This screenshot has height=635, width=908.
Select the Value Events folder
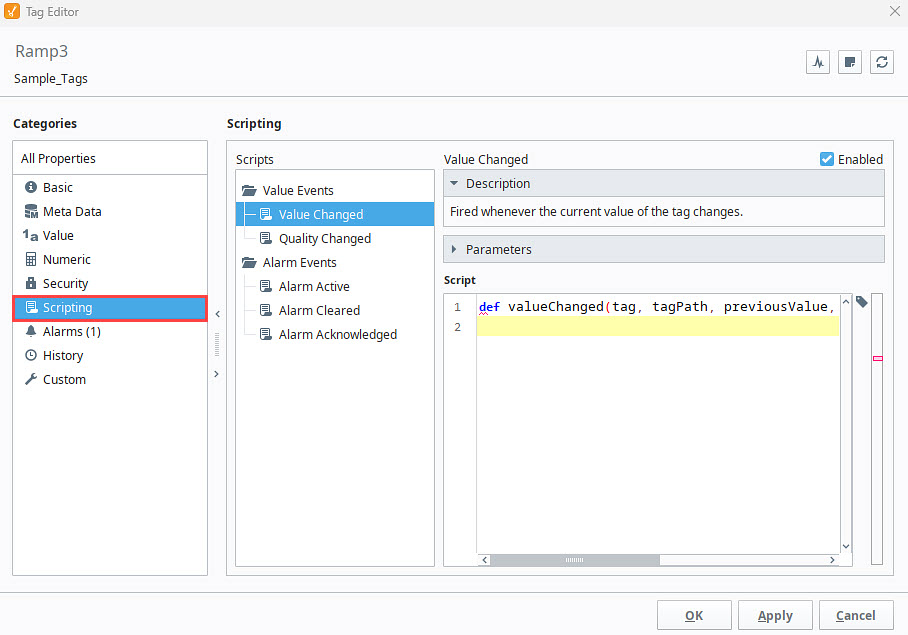[x=335, y=190]
